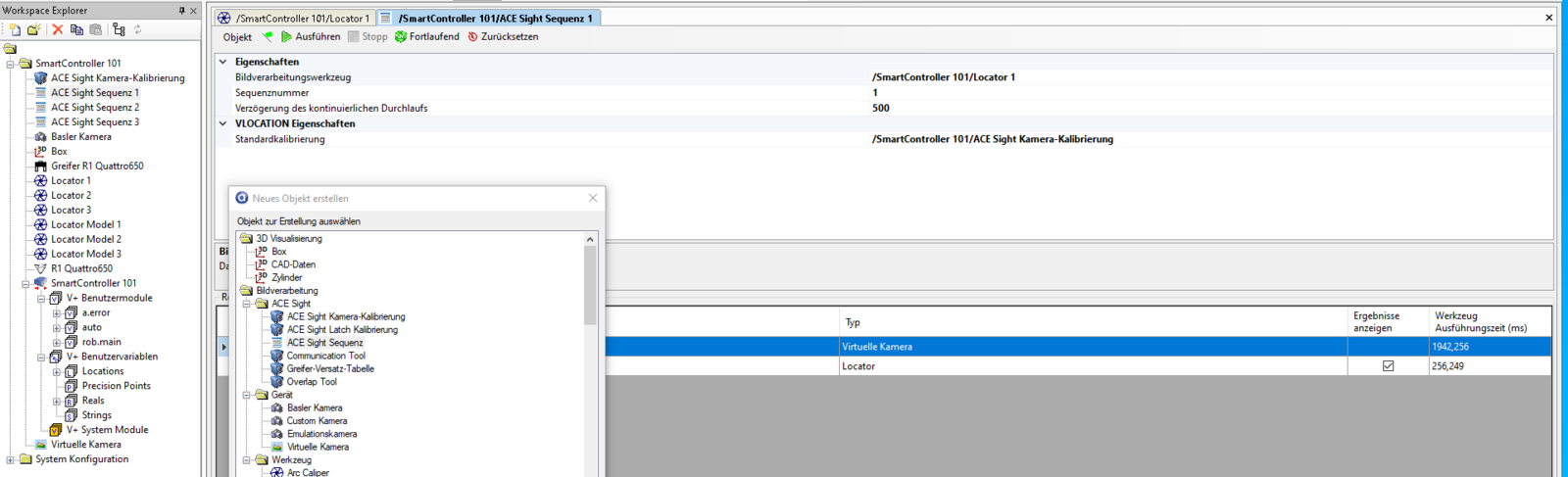
Task: Collapse the Gerät folder in the dialog
Action: [x=247, y=396]
